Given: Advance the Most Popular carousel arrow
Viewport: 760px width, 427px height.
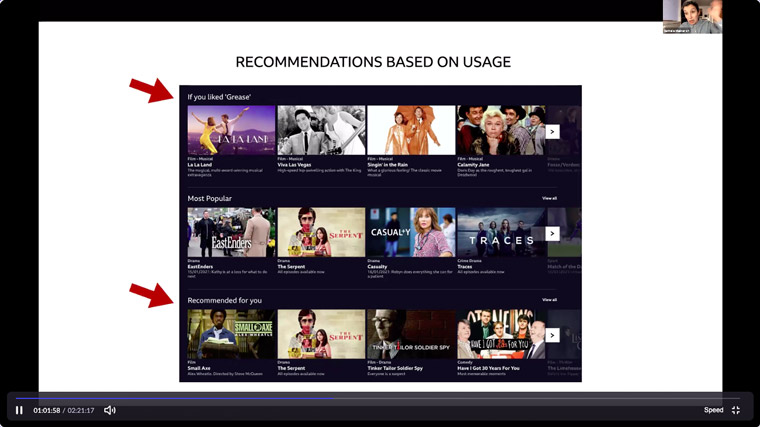Looking at the screenshot, I should pyautogui.click(x=552, y=234).
